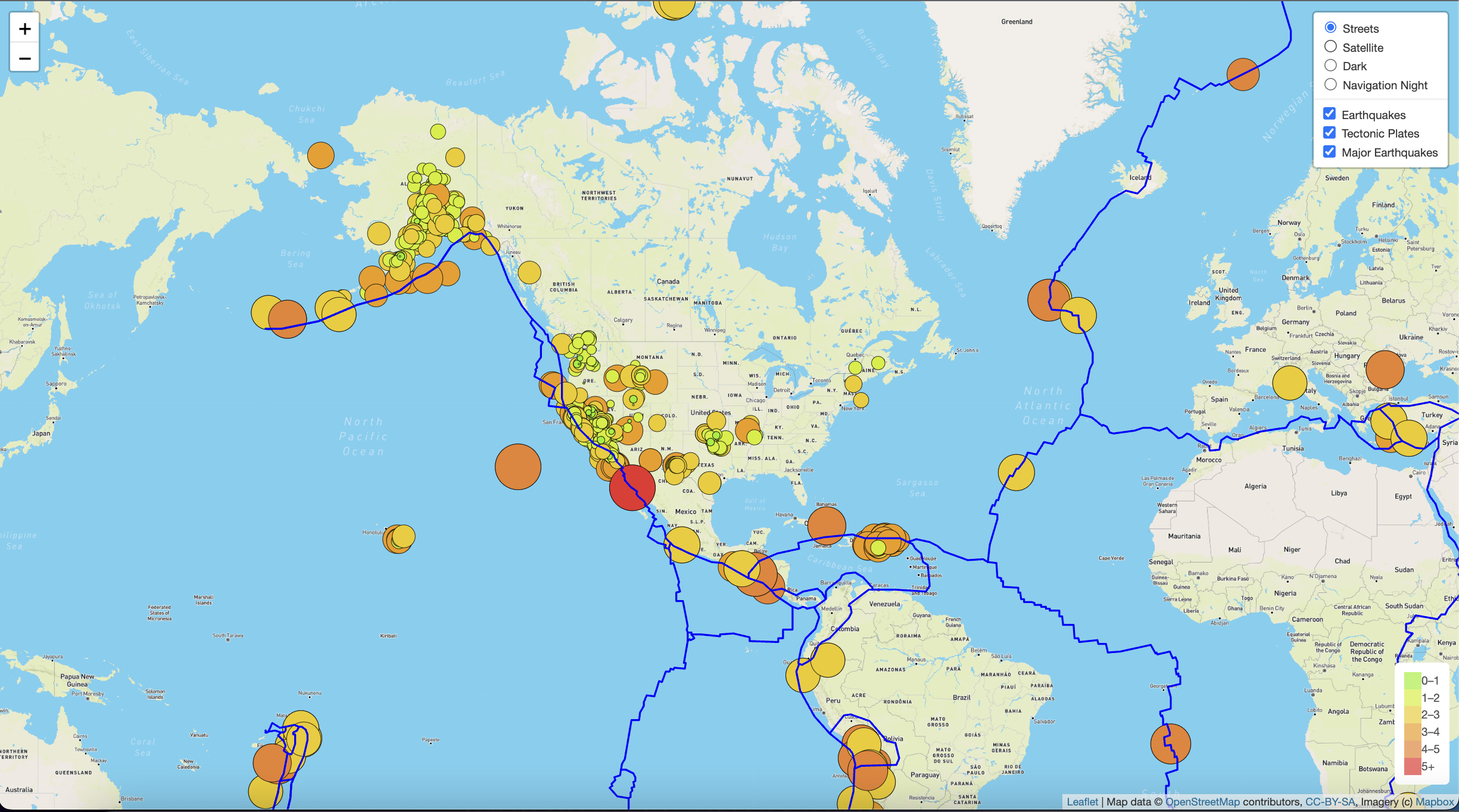Switch basemap to Satellite
1459x812 pixels.
(x=1330, y=46)
